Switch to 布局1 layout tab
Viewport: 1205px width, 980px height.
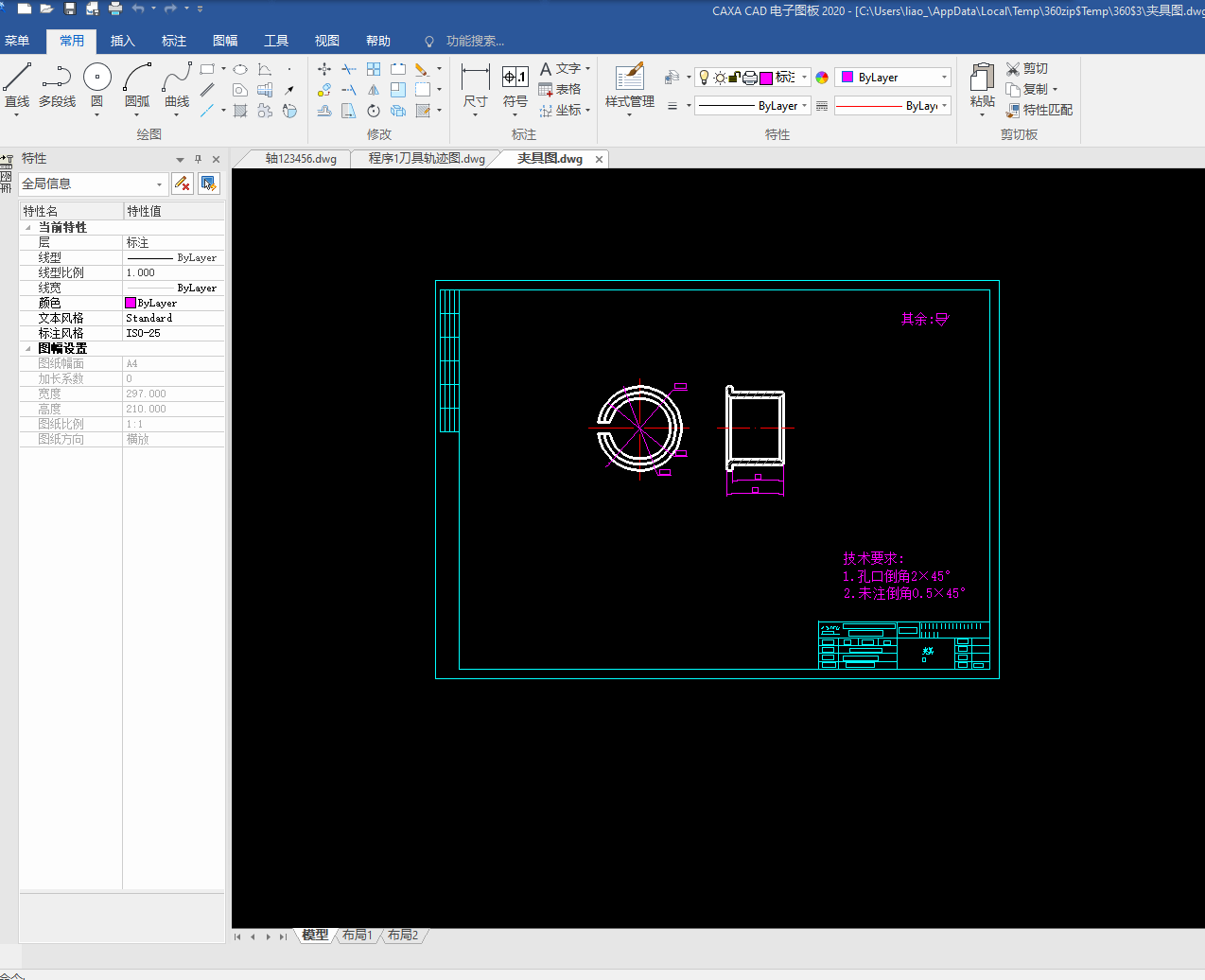coord(358,936)
